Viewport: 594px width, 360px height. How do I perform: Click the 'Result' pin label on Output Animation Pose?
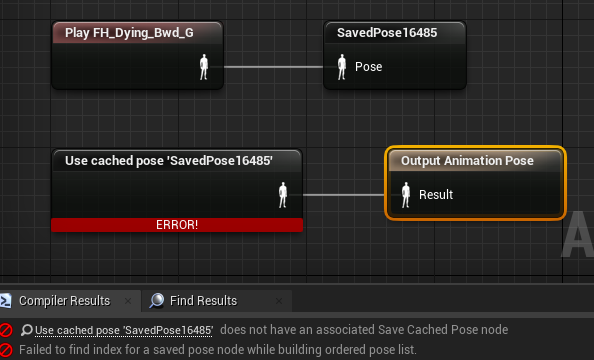[436, 195]
